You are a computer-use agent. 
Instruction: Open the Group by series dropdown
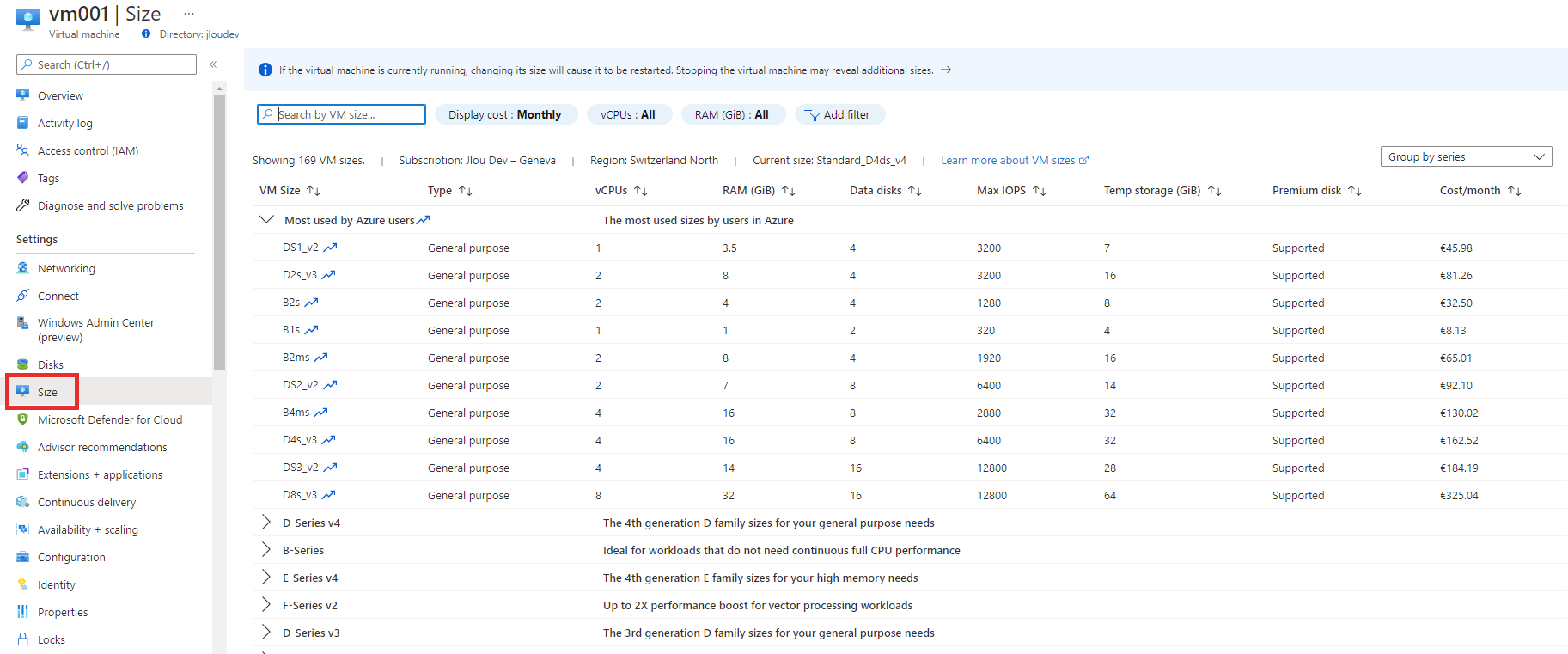pos(1466,156)
